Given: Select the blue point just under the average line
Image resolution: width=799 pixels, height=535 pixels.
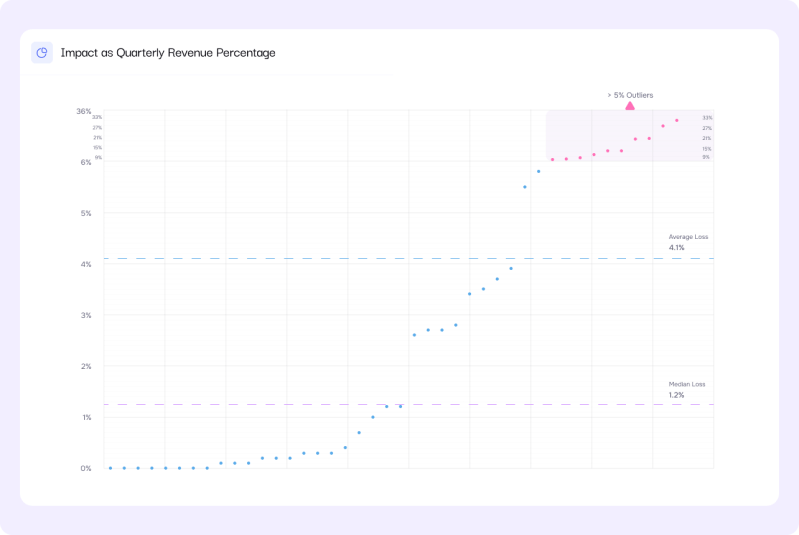Looking at the screenshot, I should coord(511,269).
